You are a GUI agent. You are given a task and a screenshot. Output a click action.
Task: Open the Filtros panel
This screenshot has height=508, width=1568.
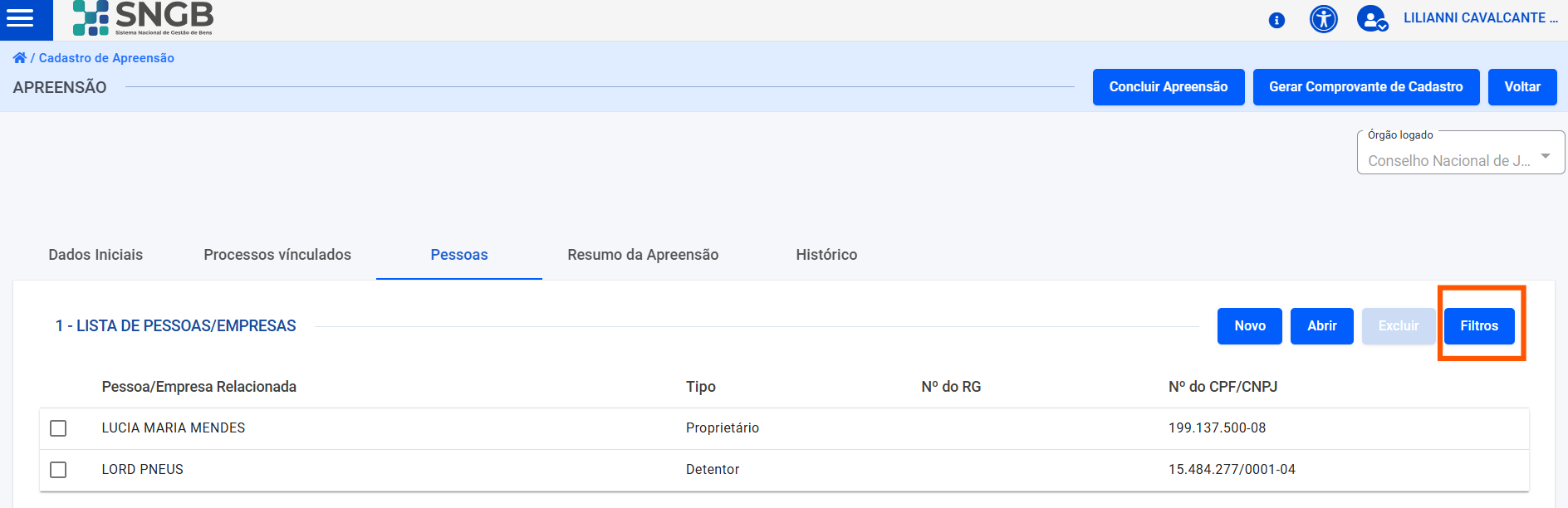click(1479, 326)
